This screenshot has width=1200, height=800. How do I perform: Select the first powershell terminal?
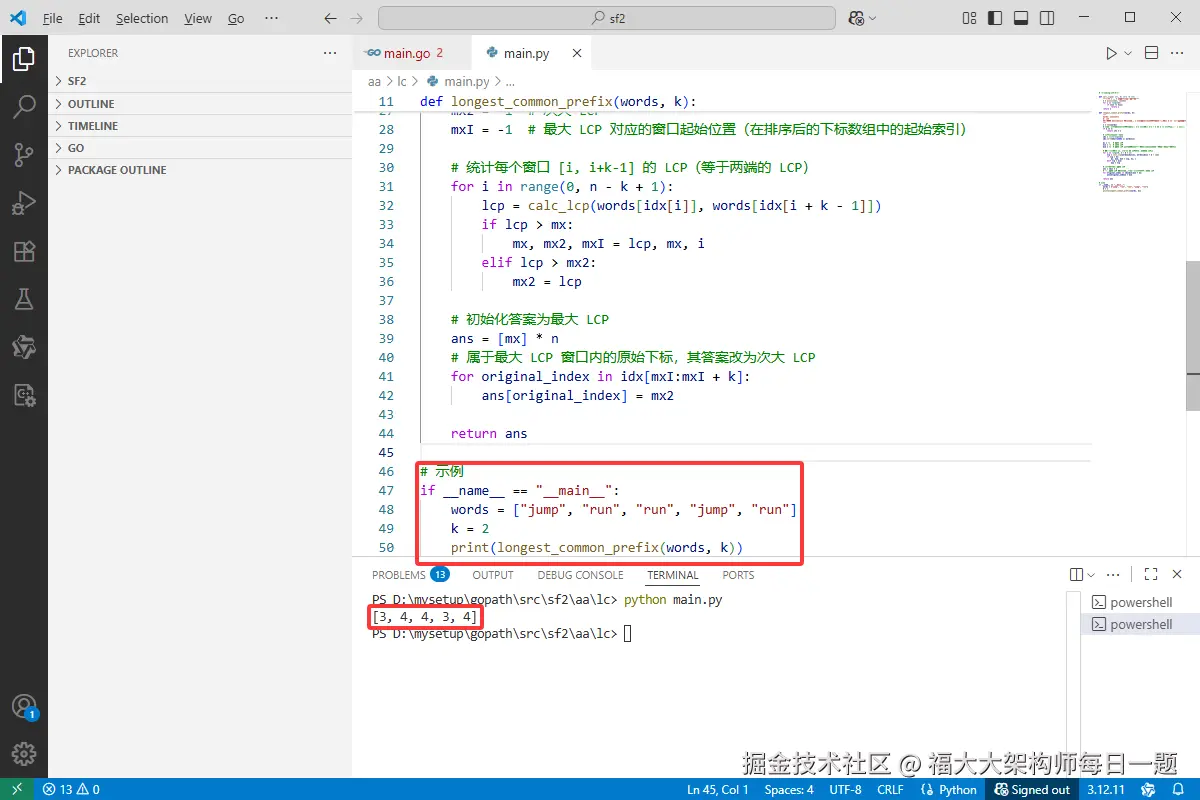[1140, 602]
